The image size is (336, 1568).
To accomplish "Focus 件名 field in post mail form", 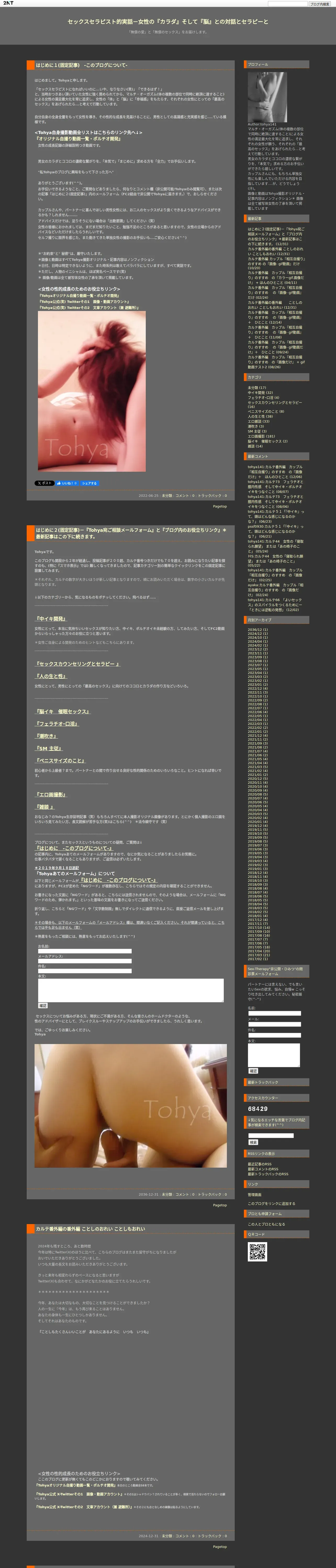I will (85, 971).
